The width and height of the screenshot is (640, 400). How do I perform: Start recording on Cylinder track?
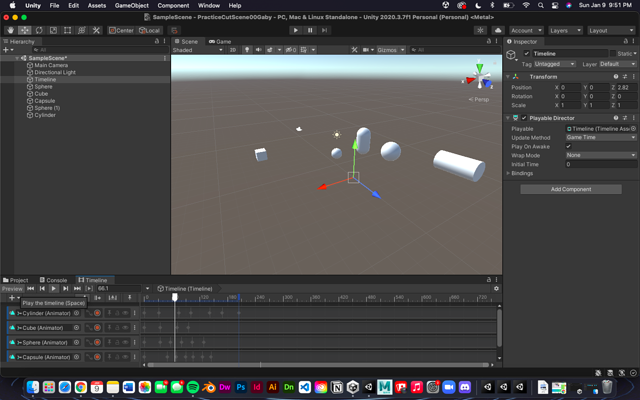coord(97,313)
